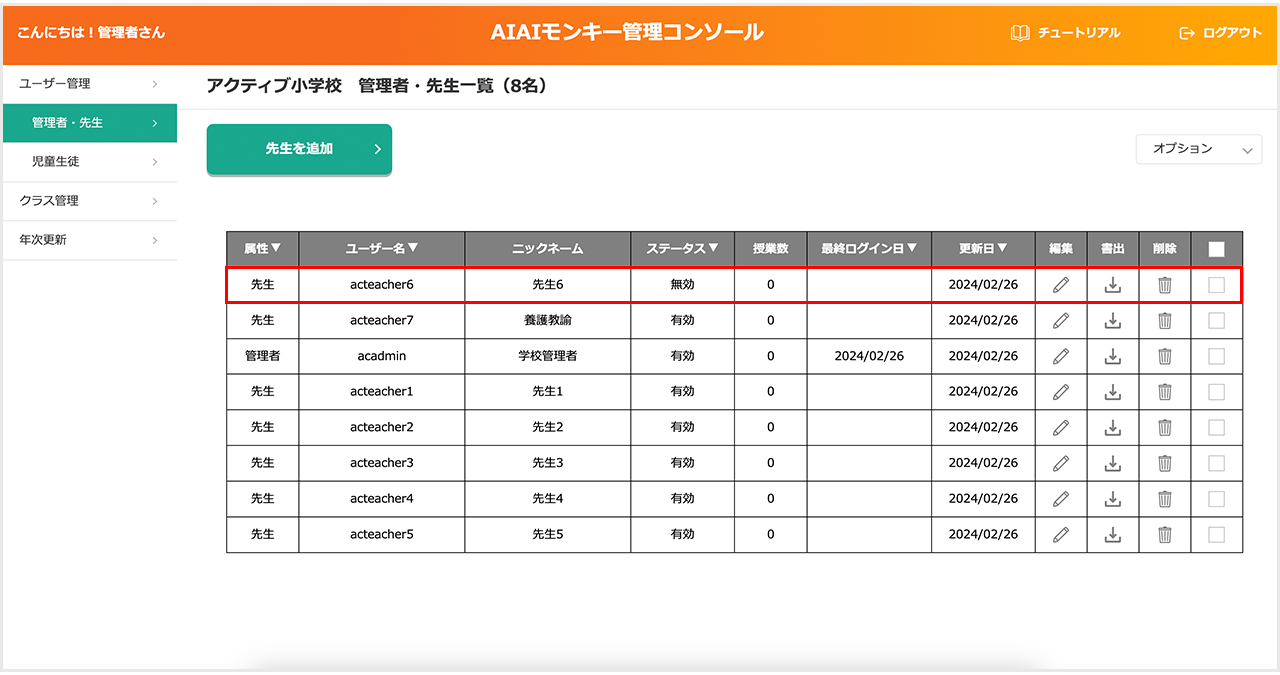Open the tutorial book icon in header
This screenshot has width=1280, height=675.
[1020, 33]
